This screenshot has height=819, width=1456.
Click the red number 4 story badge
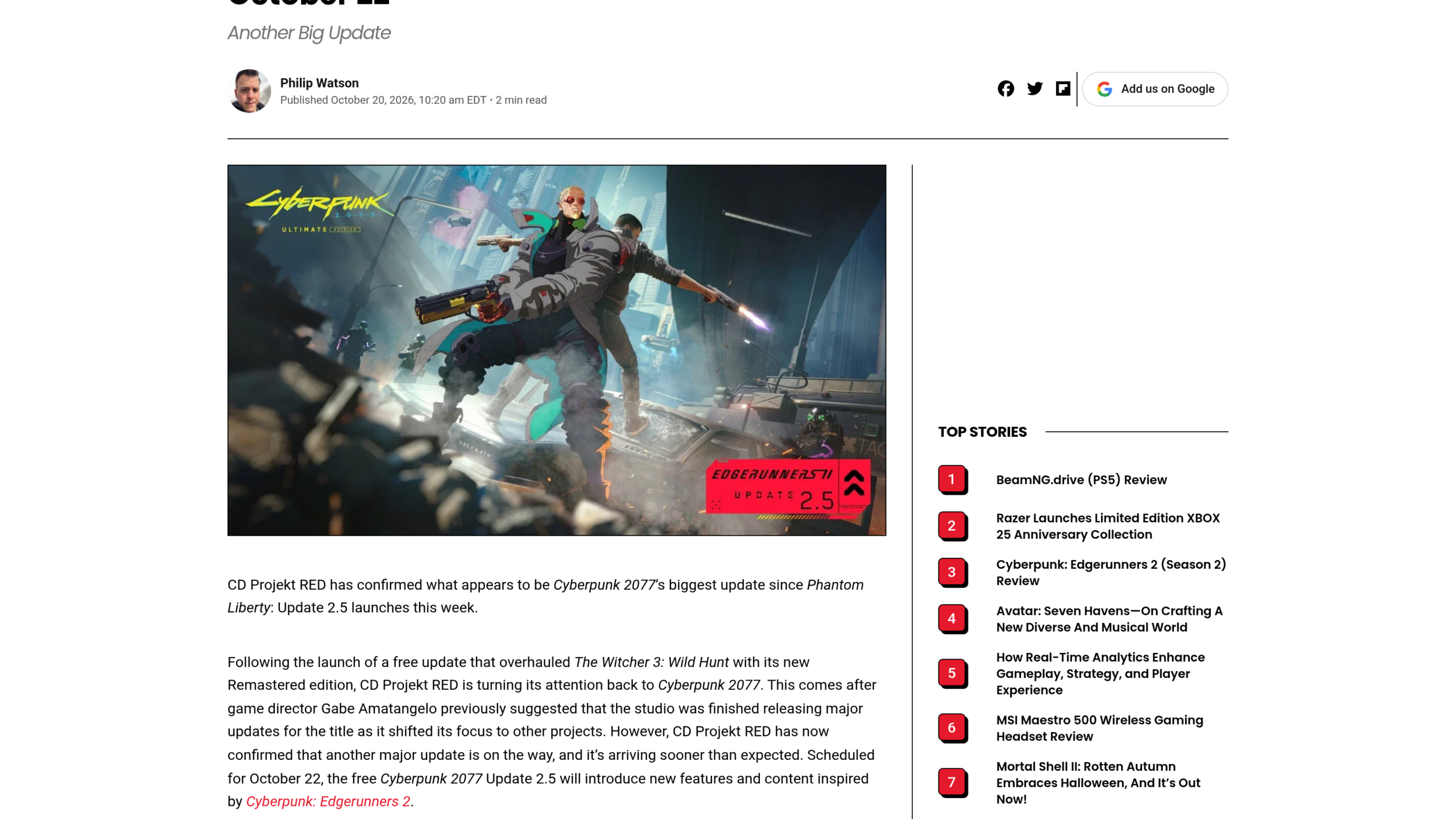pos(952,619)
